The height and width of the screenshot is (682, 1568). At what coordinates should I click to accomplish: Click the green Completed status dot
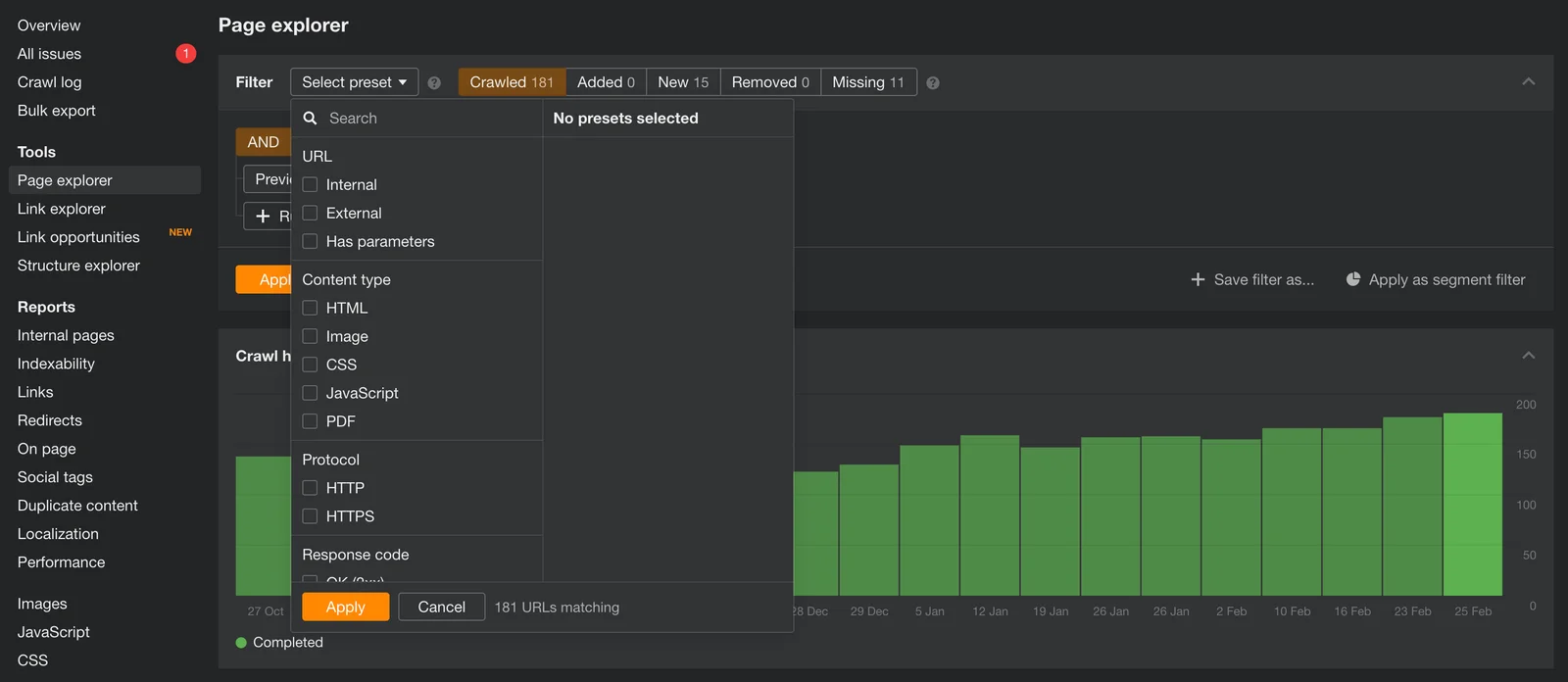click(241, 643)
